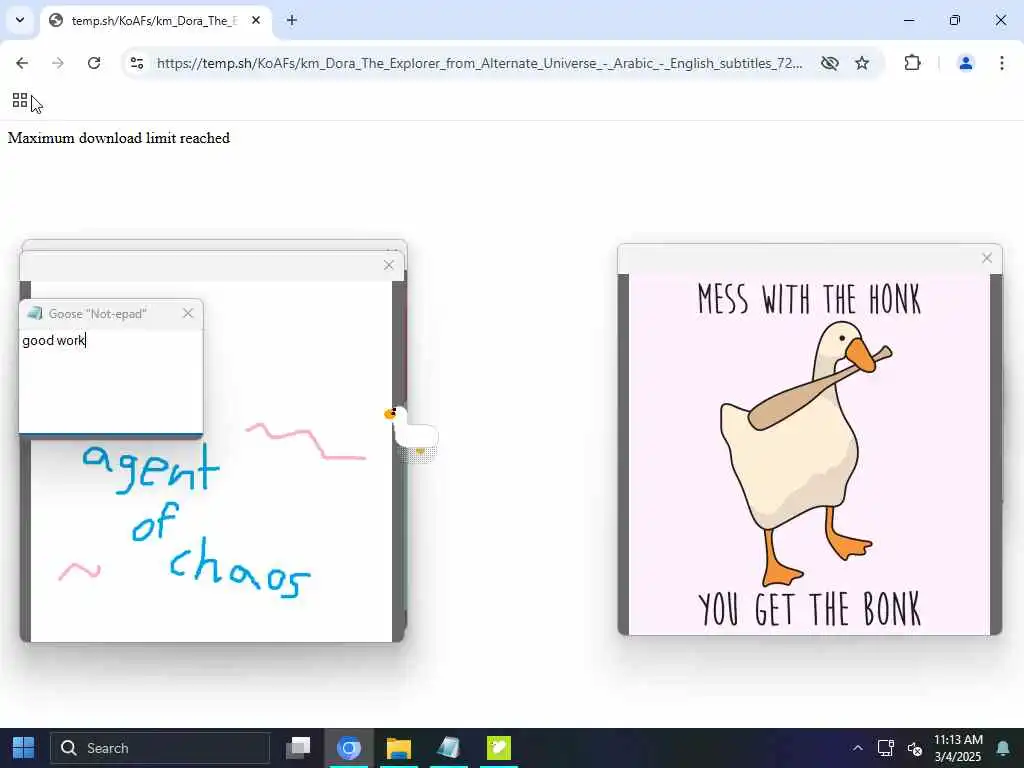Open the Extensions puzzle icon
The image size is (1024, 768).
pyautogui.click(x=912, y=63)
